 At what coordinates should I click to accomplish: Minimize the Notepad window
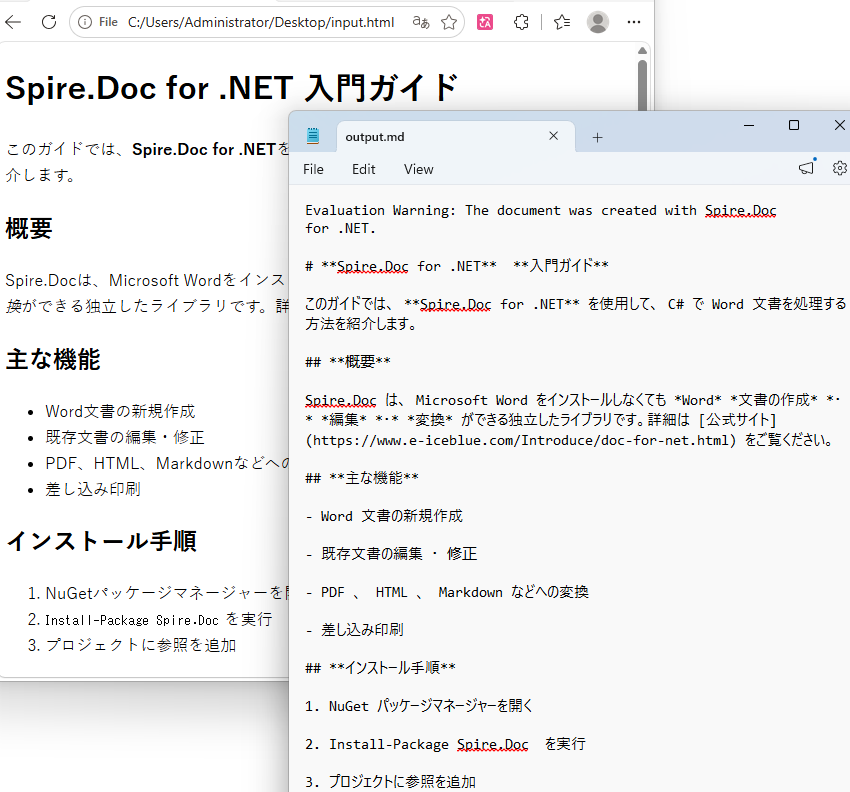coord(749,125)
